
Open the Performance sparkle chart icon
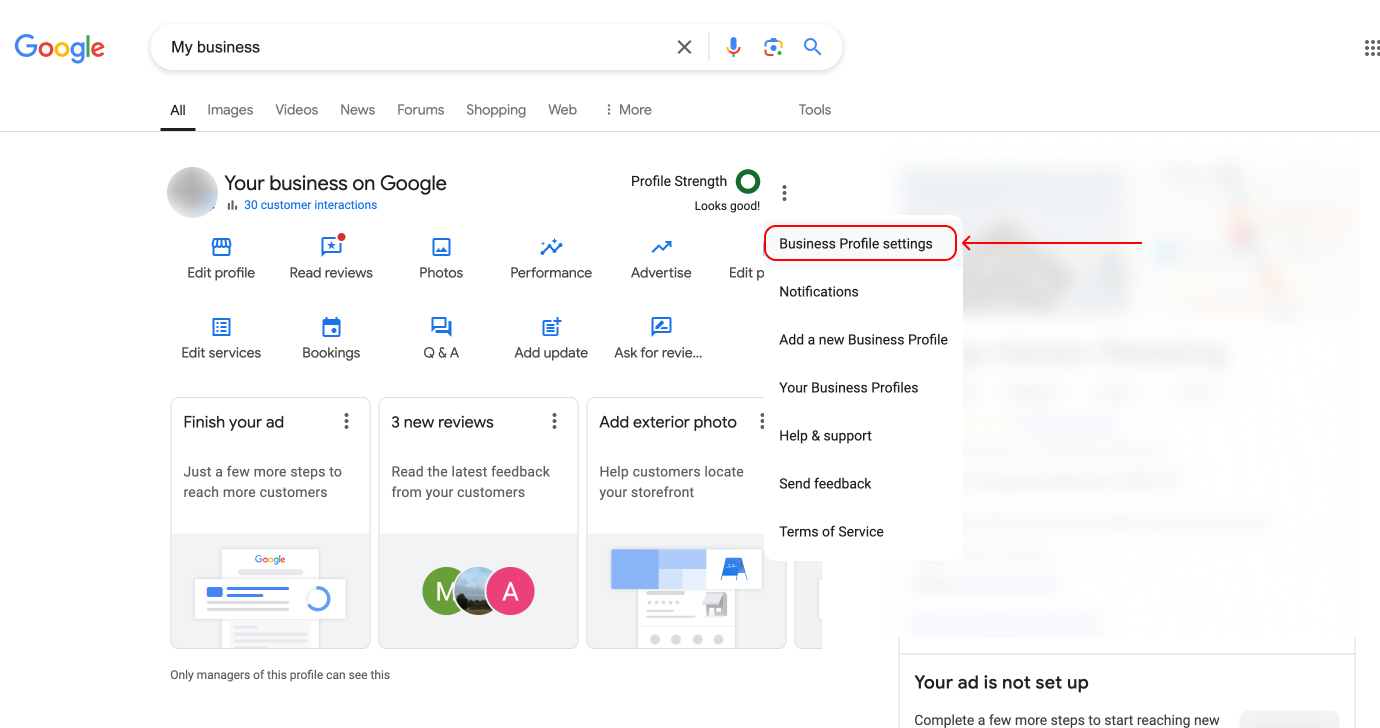pos(551,247)
